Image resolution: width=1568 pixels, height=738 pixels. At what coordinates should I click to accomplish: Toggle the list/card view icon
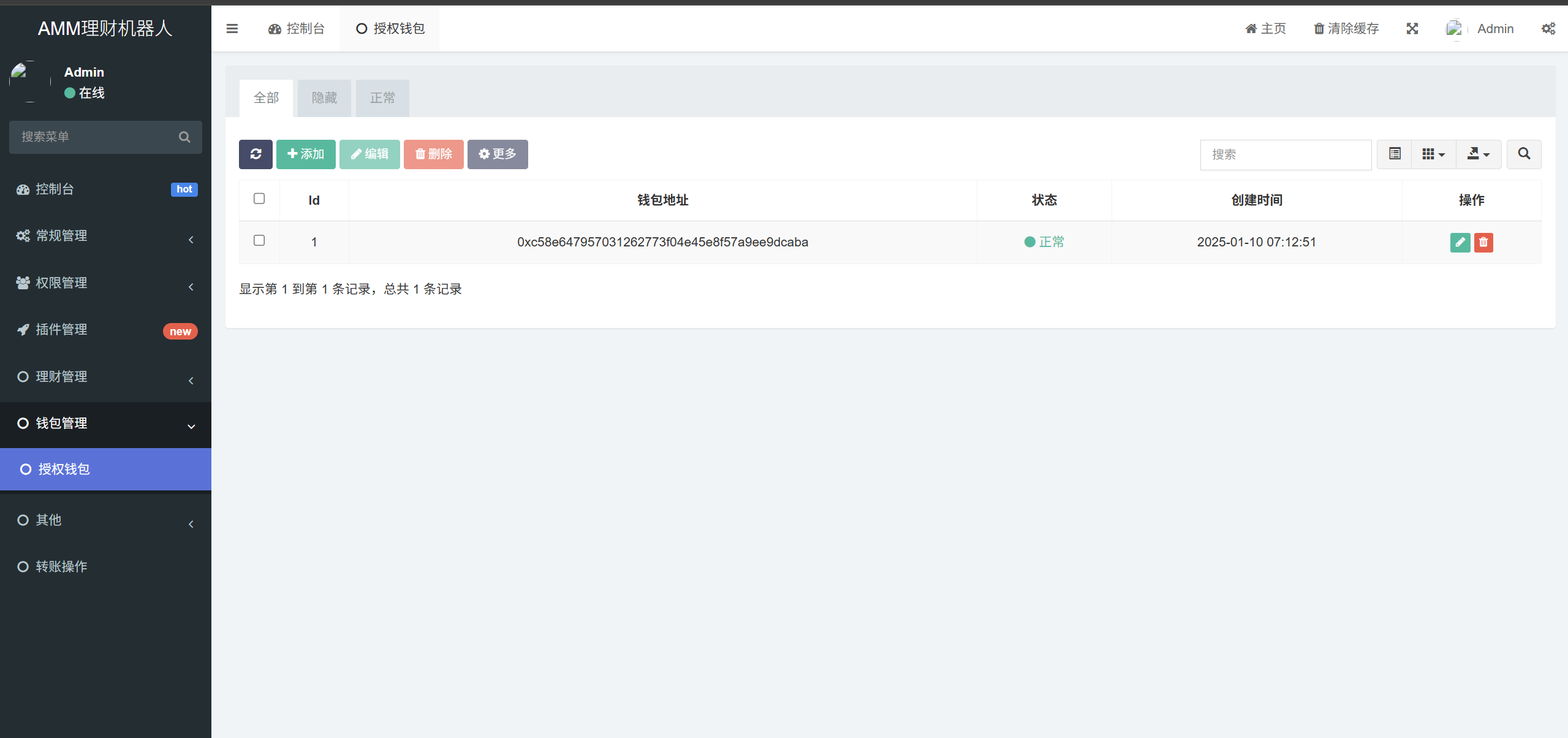[1394, 154]
